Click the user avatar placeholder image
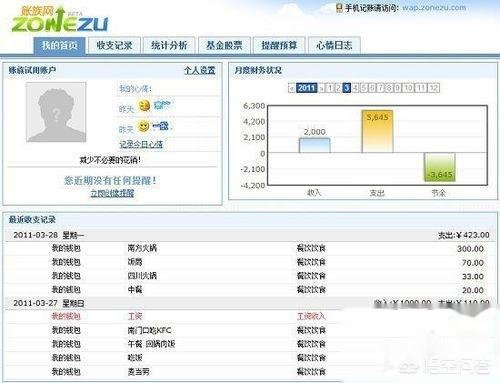The height and width of the screenshot is (383, 500). click(56, 112)
